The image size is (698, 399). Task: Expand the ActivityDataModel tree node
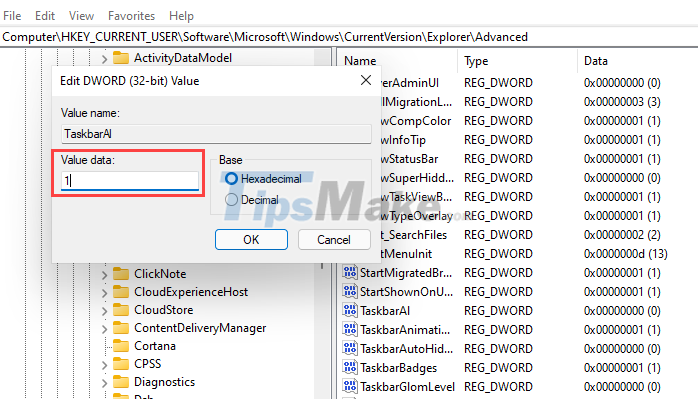coord(104,58)
